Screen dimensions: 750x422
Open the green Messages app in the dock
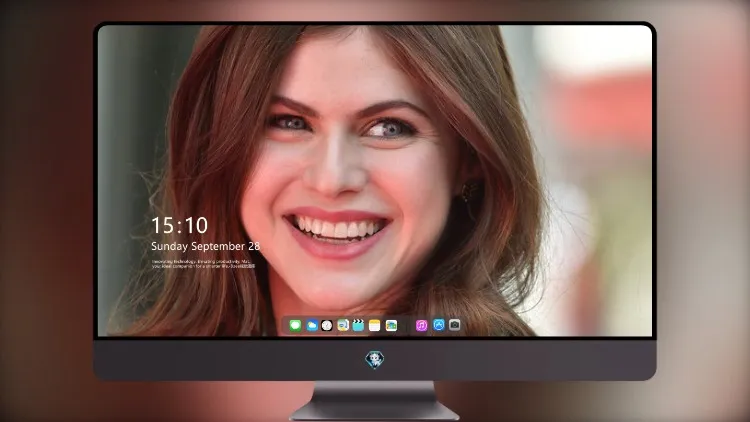[x=295, y=326]
